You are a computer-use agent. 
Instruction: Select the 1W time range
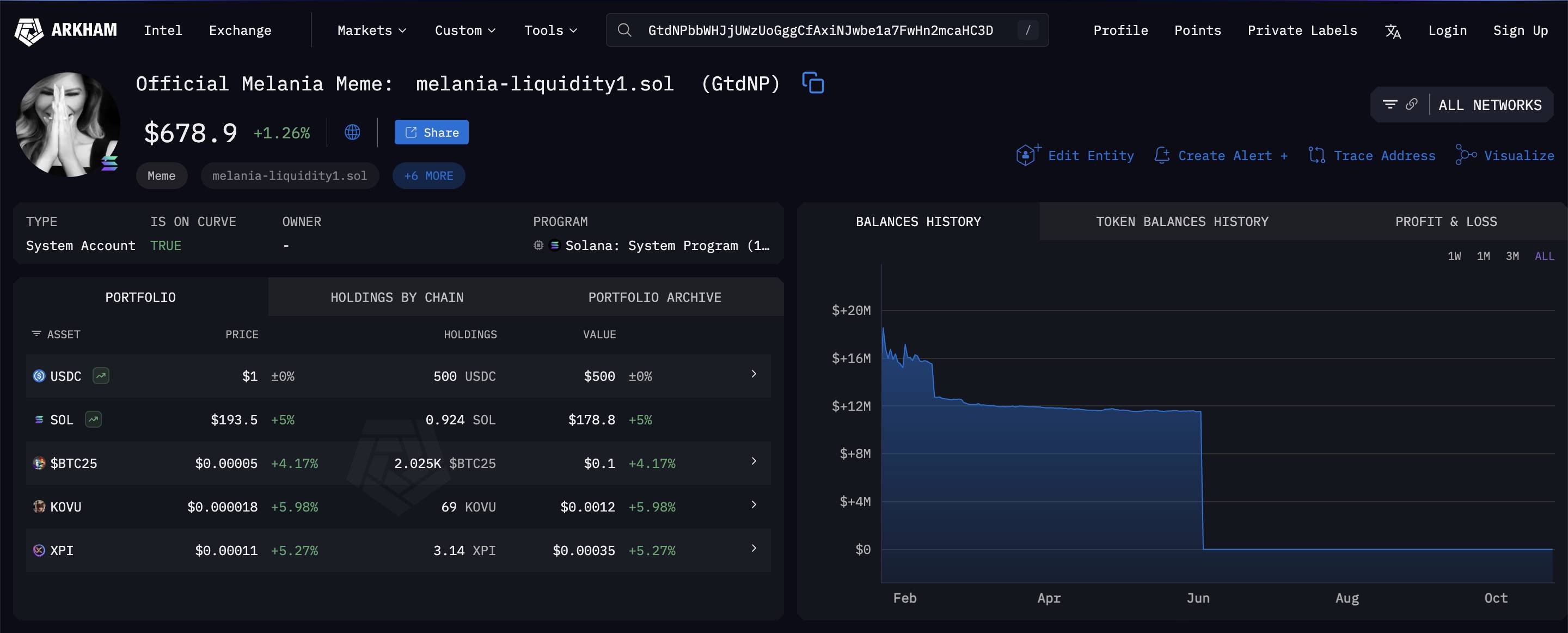(1454, 256)
